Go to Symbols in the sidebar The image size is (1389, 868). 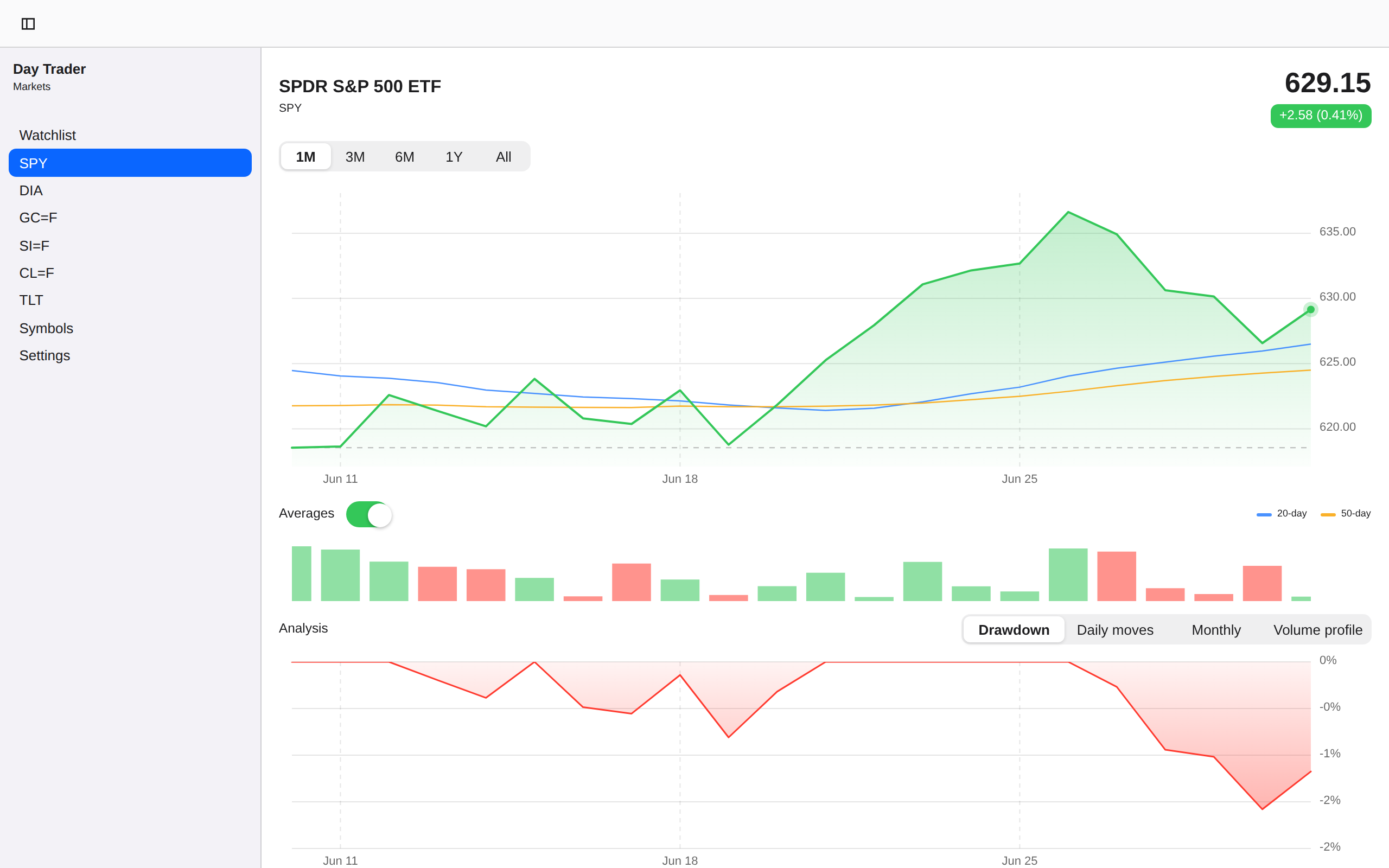click(x=130, y=328)
